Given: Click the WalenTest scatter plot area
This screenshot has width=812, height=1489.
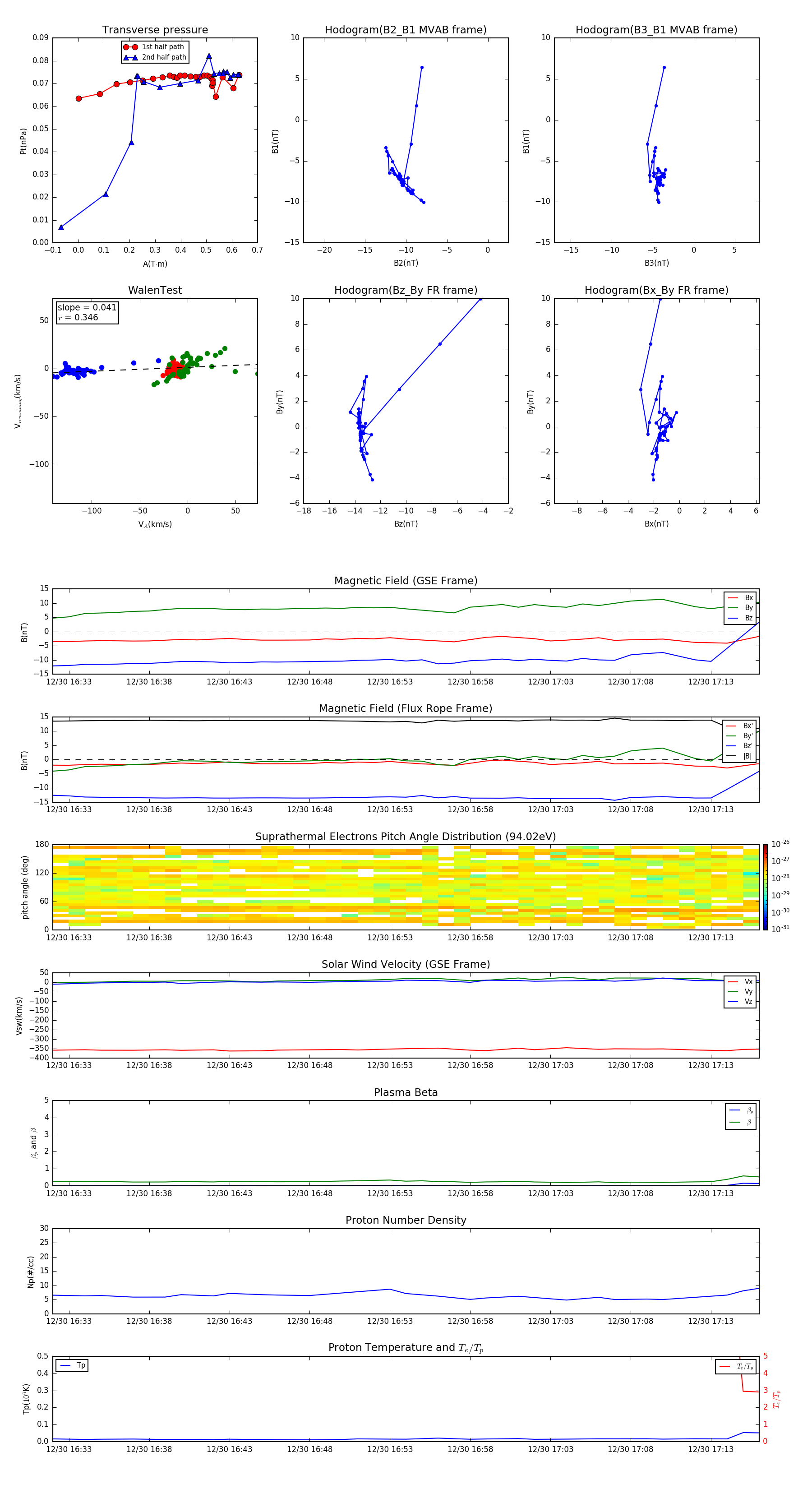Looking at the screenshot, I should tap(155, 401).
